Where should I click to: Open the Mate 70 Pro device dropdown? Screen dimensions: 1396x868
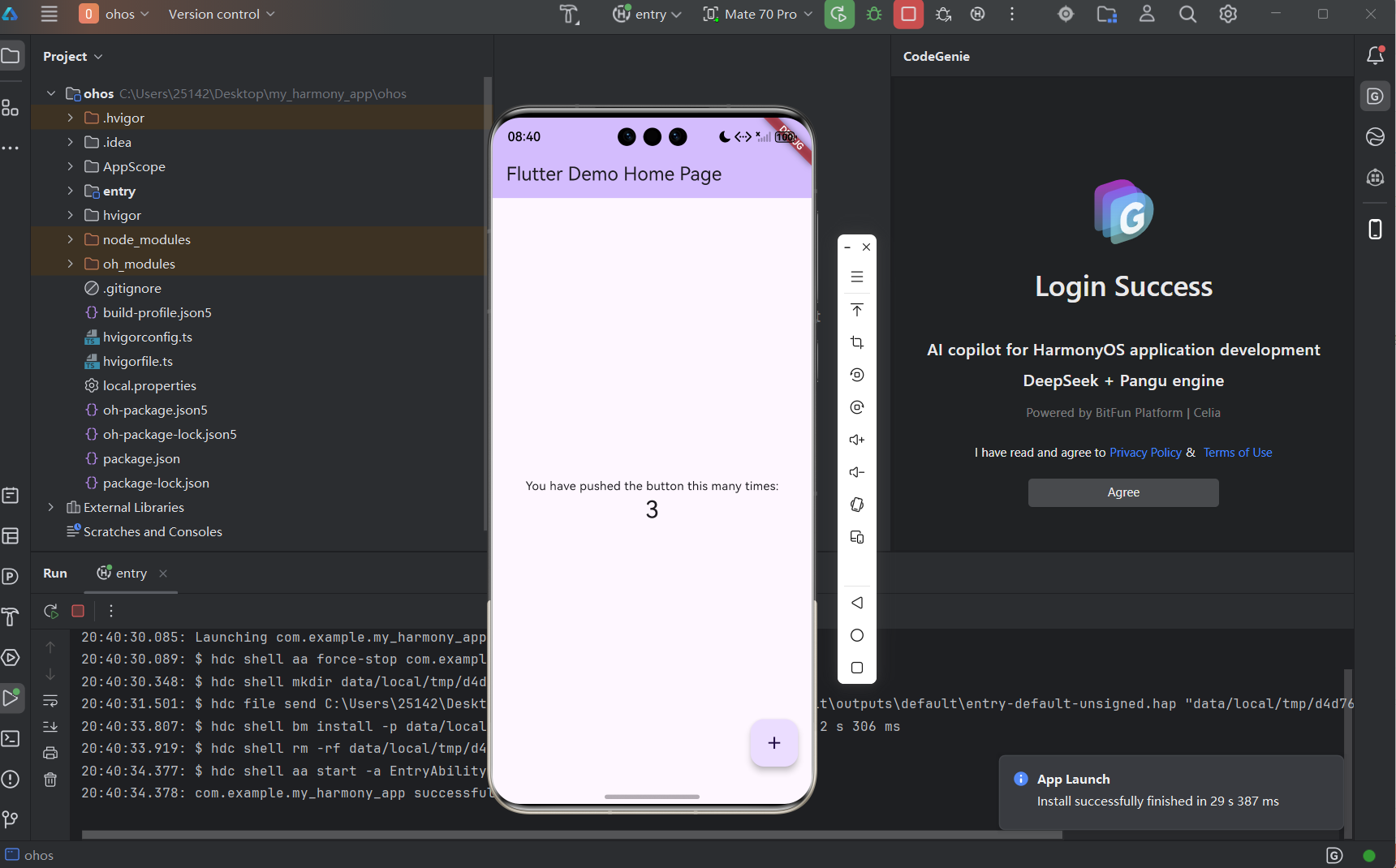tap(757, 14)
